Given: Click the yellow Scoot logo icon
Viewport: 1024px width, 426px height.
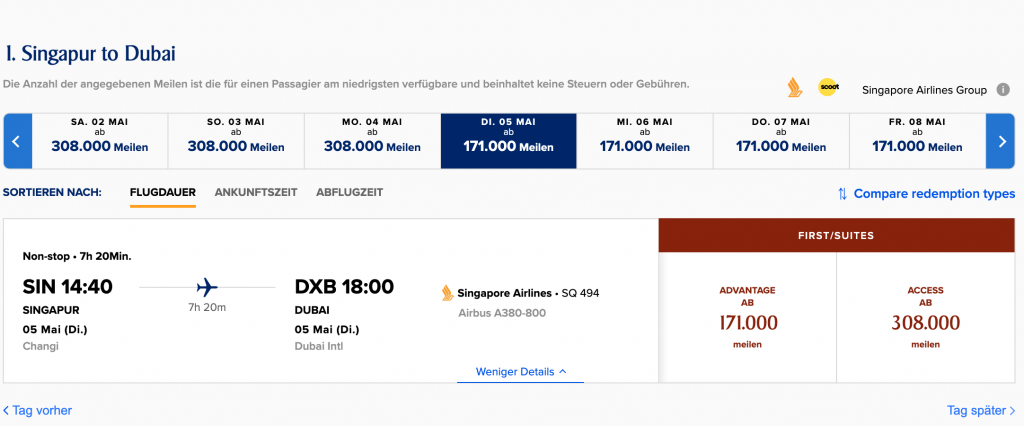Looking at the screenshot, I should point(828,87).
